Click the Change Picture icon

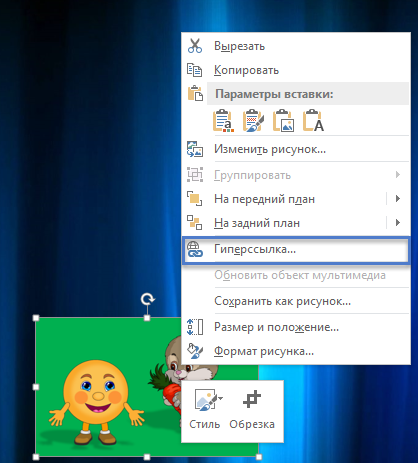click(195, 149)
